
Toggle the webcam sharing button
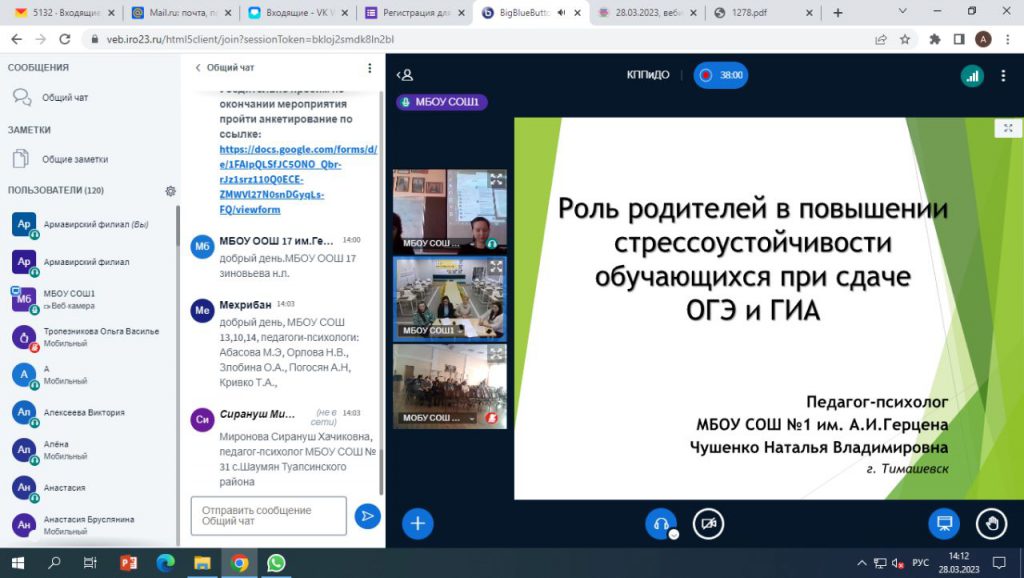(x=708, y=523)
